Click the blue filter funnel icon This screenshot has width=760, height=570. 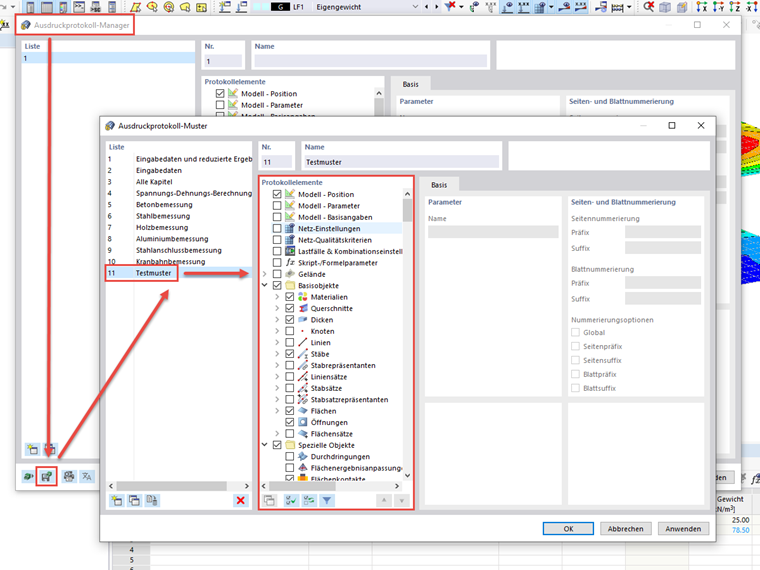327,500
